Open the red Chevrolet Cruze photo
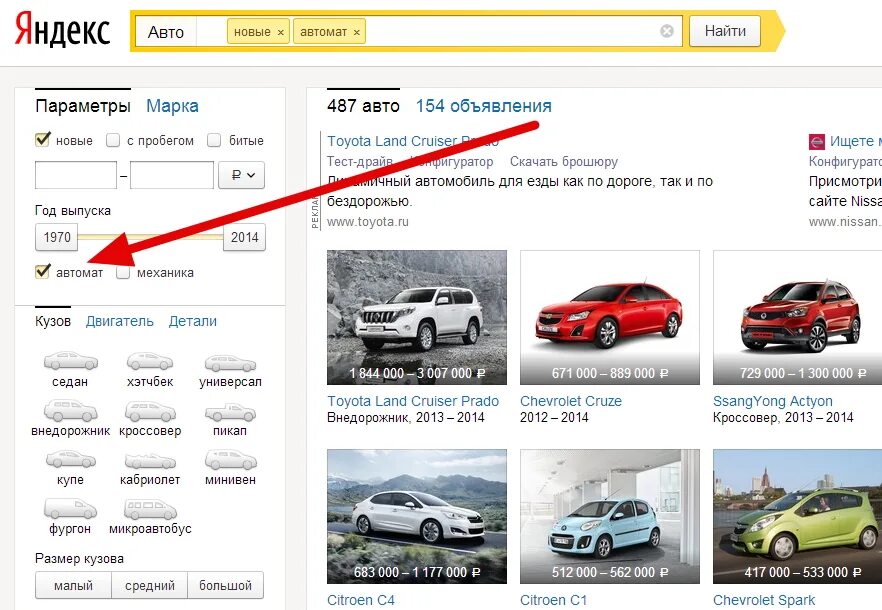The image size is (882, 610). point(610,317)
